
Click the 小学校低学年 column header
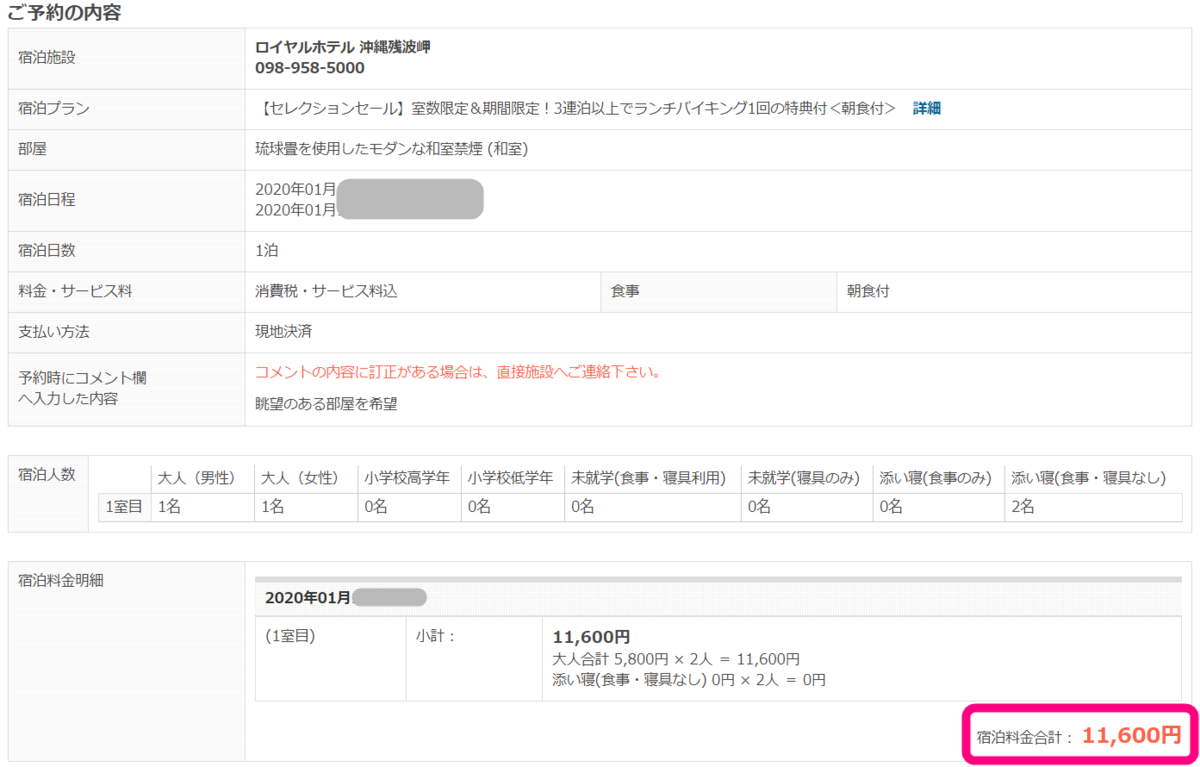point(510,478)
